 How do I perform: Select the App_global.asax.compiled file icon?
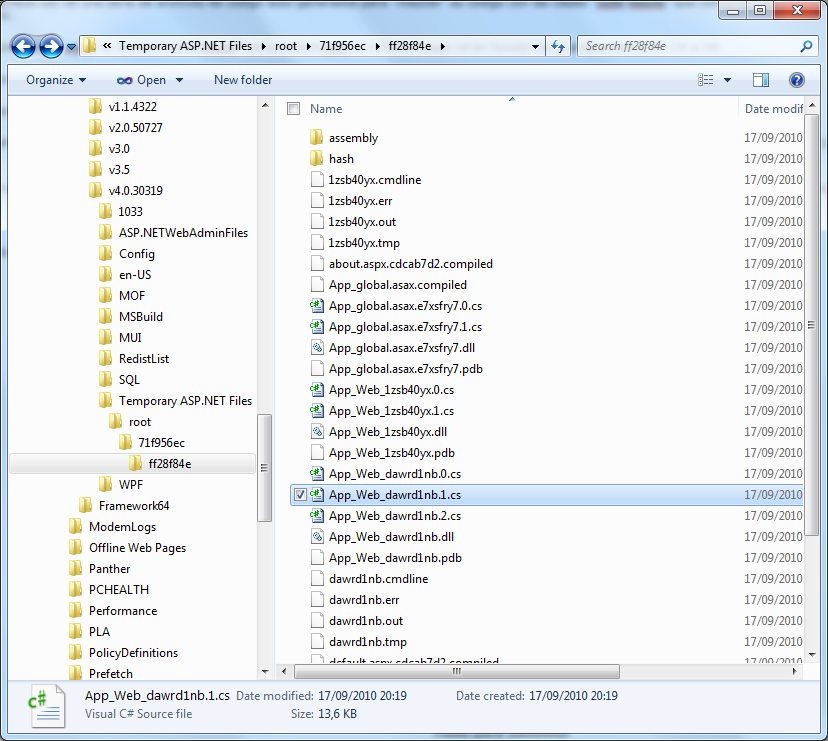(x=316, y=285)
